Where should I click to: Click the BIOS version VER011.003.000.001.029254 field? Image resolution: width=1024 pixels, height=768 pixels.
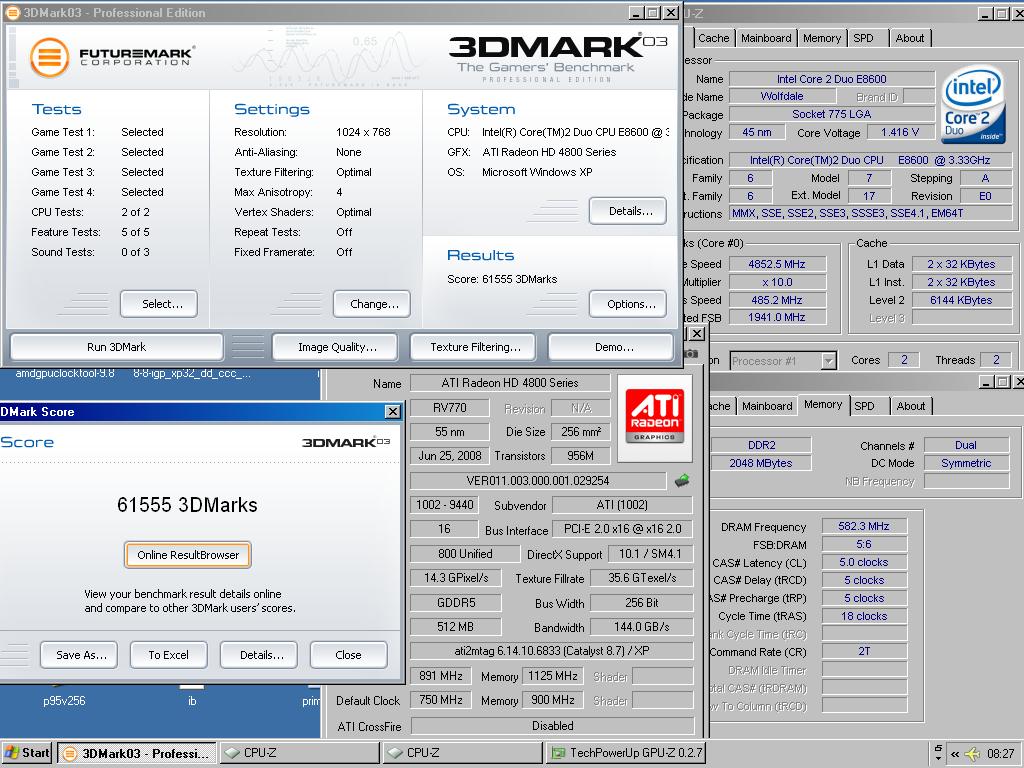click(x=537, y=481)
